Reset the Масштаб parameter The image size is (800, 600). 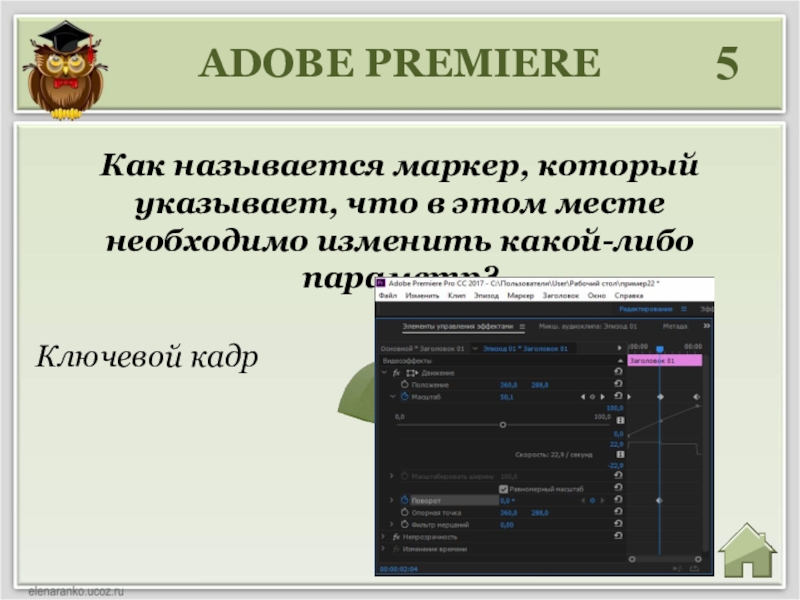[x=618, y=396]
